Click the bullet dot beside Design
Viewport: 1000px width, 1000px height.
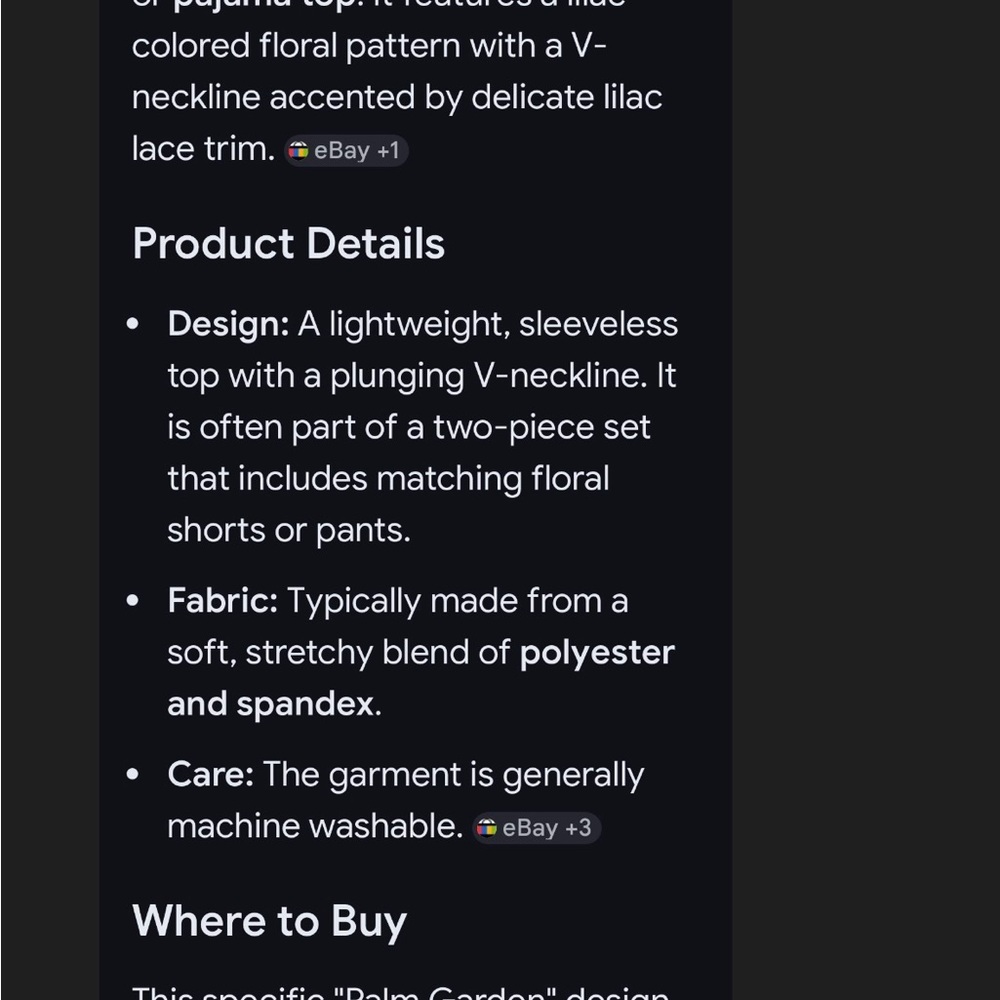coord(133,324)
